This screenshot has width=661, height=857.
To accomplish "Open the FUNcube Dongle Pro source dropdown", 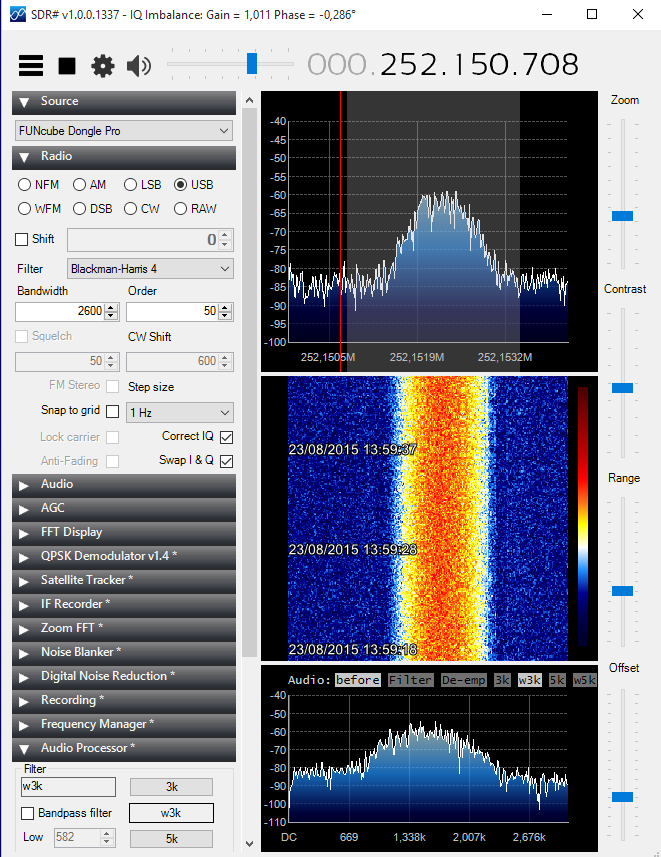I will 124,131.
